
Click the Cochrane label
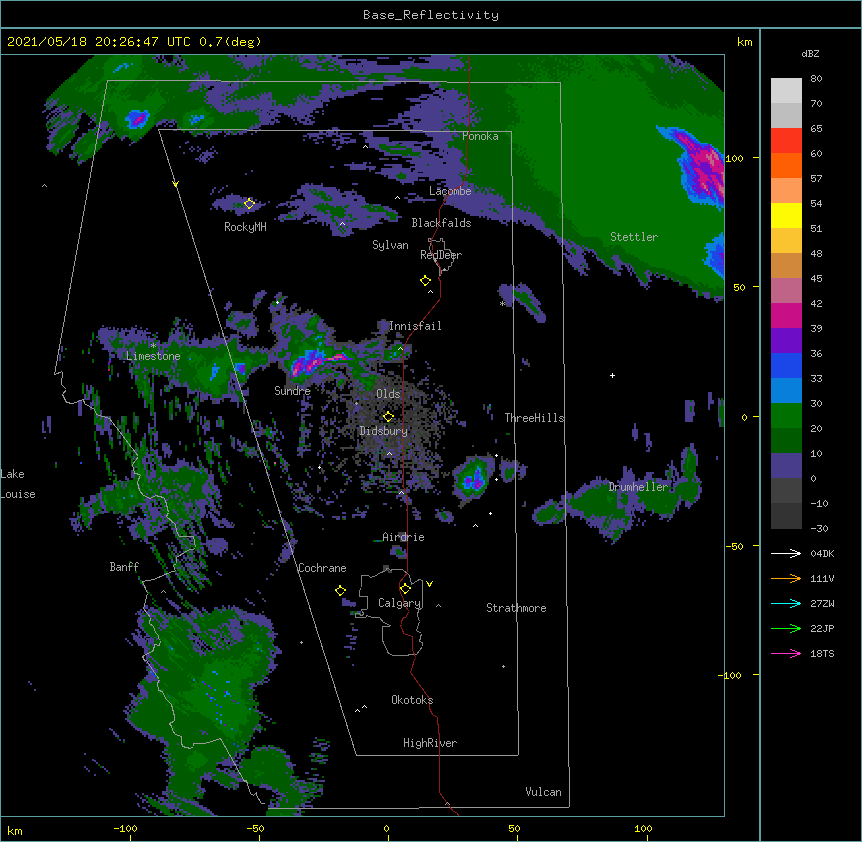click(322, 568)
